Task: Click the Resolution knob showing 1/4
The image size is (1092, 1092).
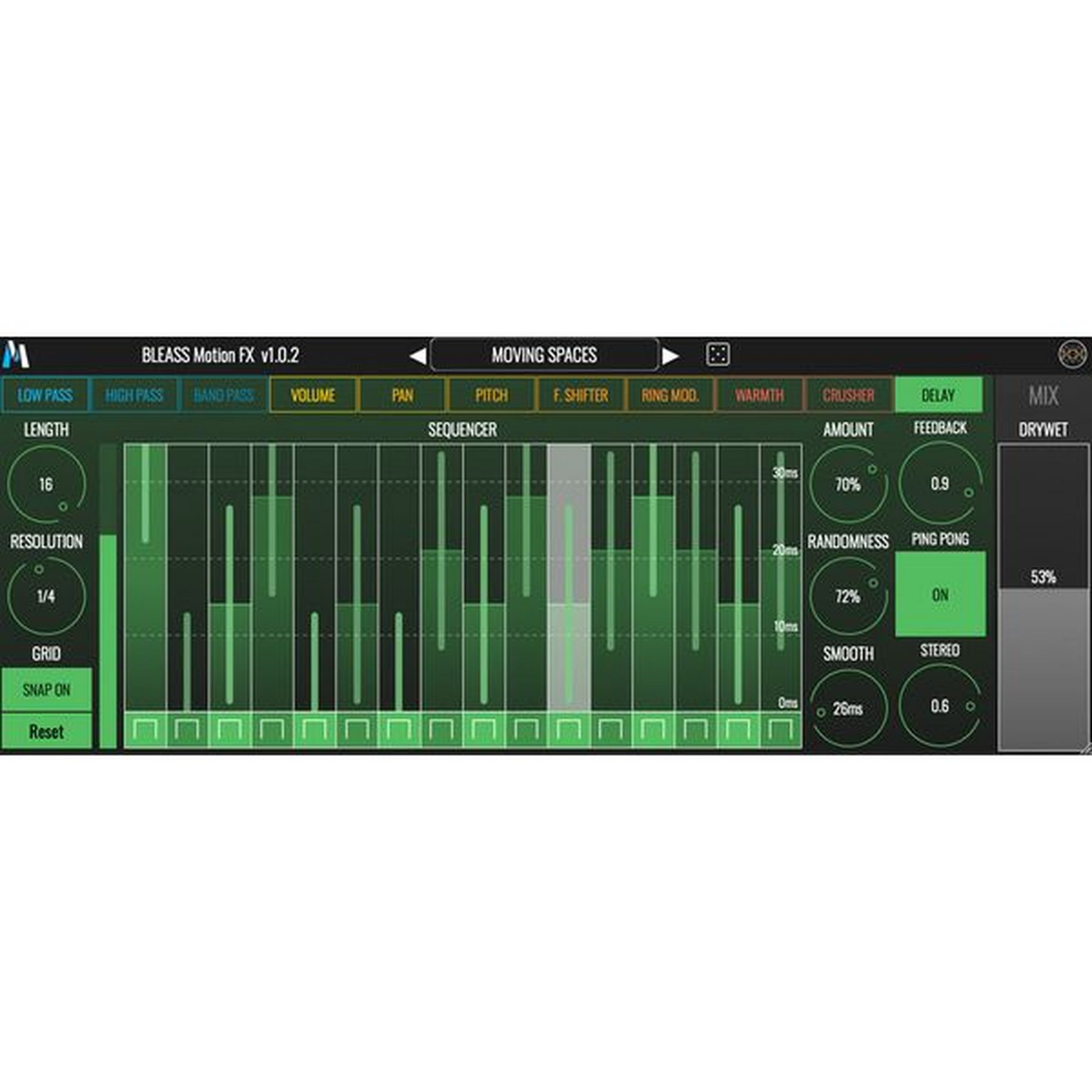Action: point(46,596)
